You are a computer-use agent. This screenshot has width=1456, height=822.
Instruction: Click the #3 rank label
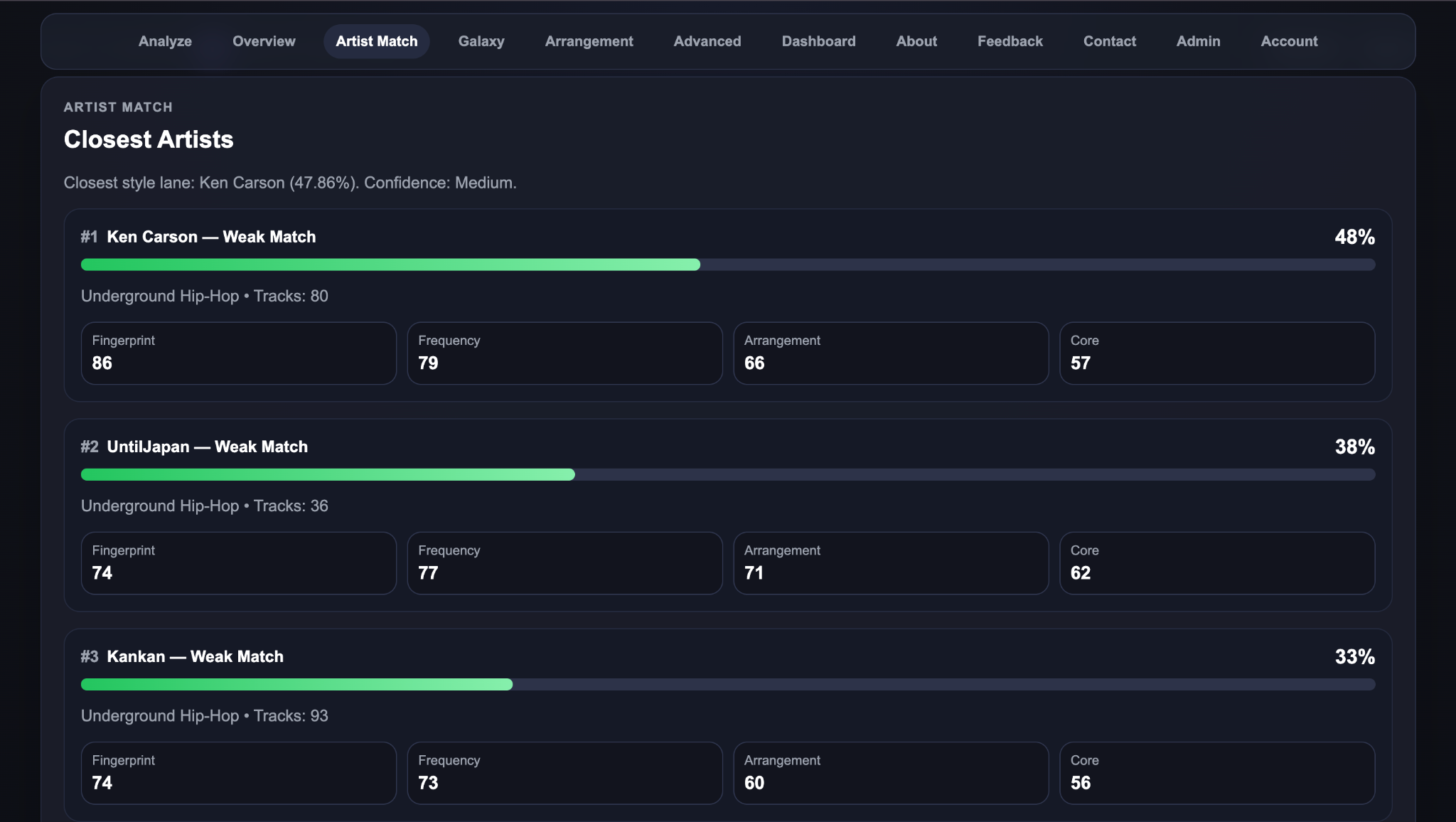89,656
